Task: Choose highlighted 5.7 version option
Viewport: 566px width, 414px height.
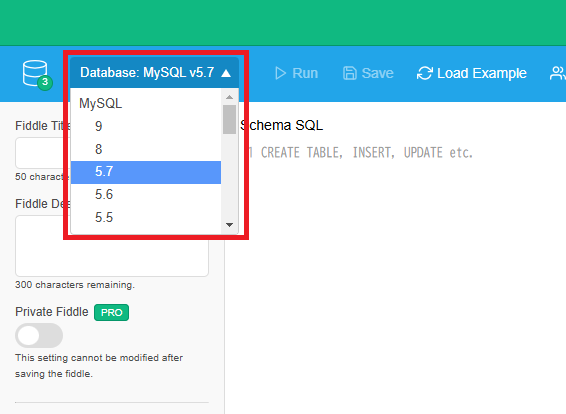Action: (x=146, y=172)
